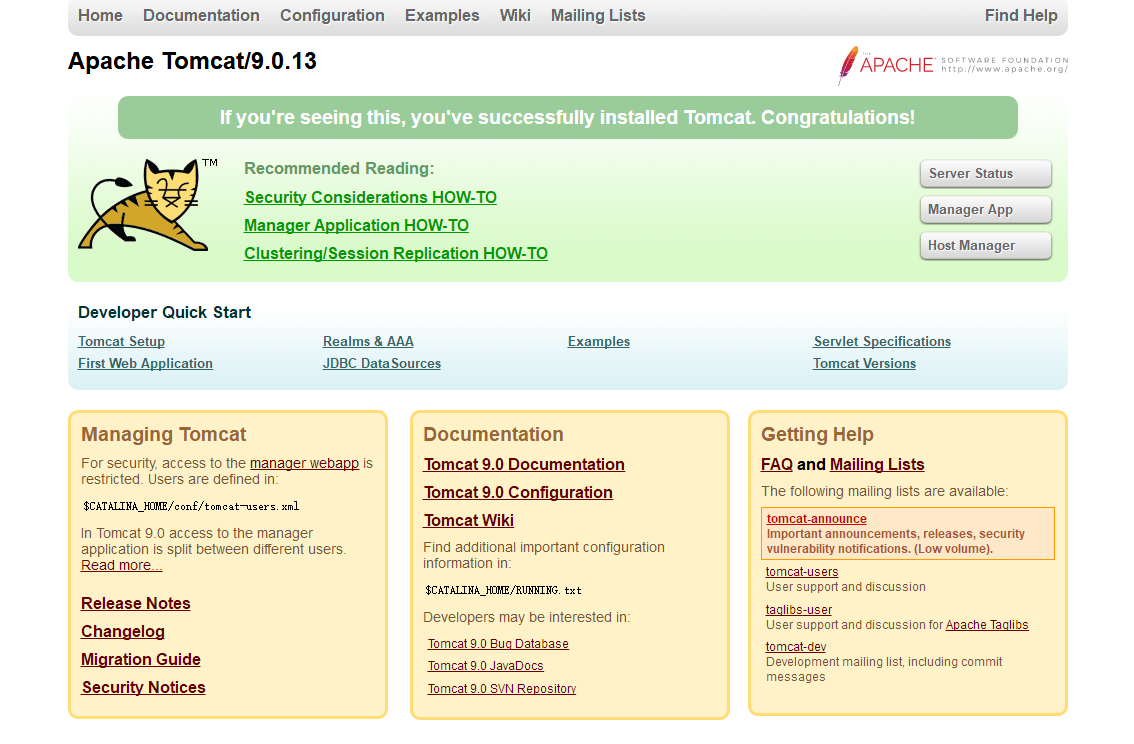1134x744 pixels.
Task: Click the Tomcat cat logo image
Action: [x=145, y=205]
